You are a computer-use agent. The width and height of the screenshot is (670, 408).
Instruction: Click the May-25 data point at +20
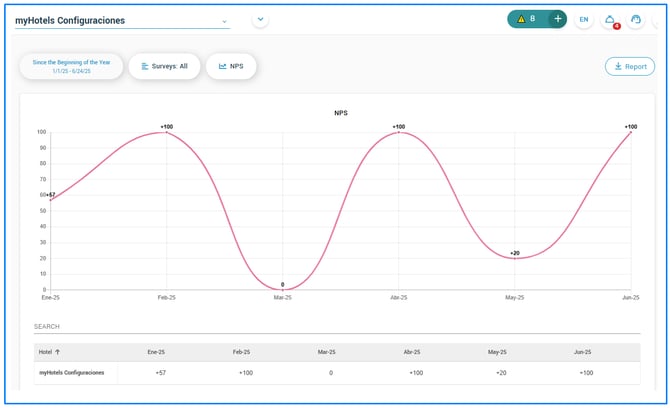click(514, 258)
